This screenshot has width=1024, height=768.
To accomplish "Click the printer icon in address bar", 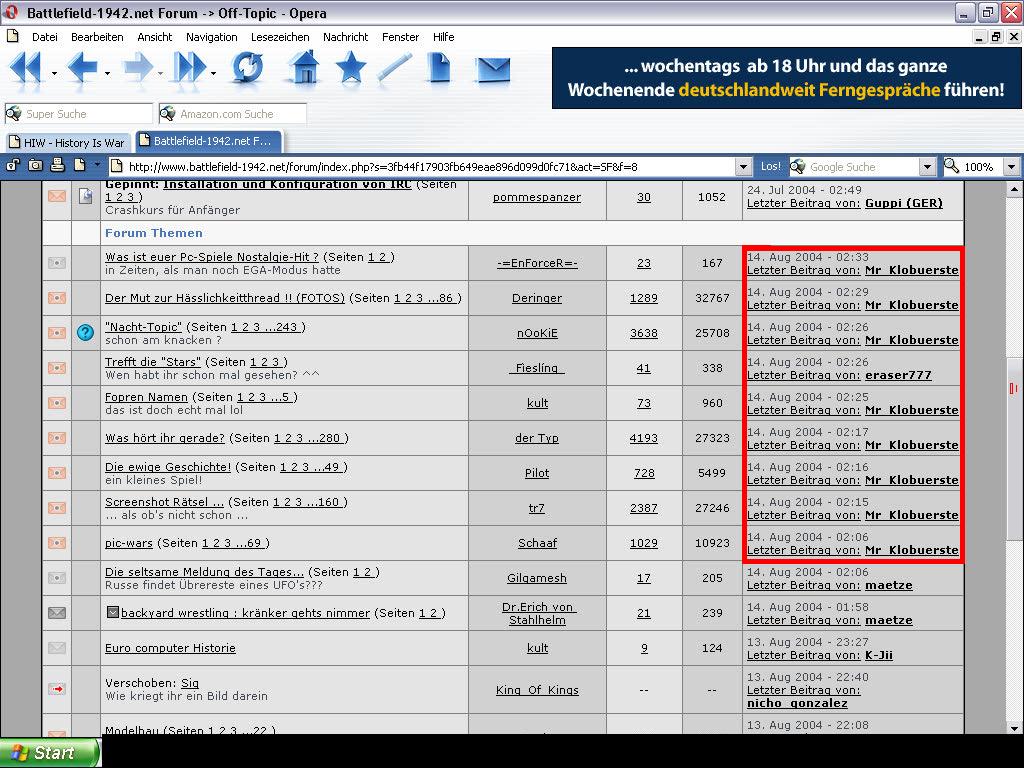I will pos(57,166).
